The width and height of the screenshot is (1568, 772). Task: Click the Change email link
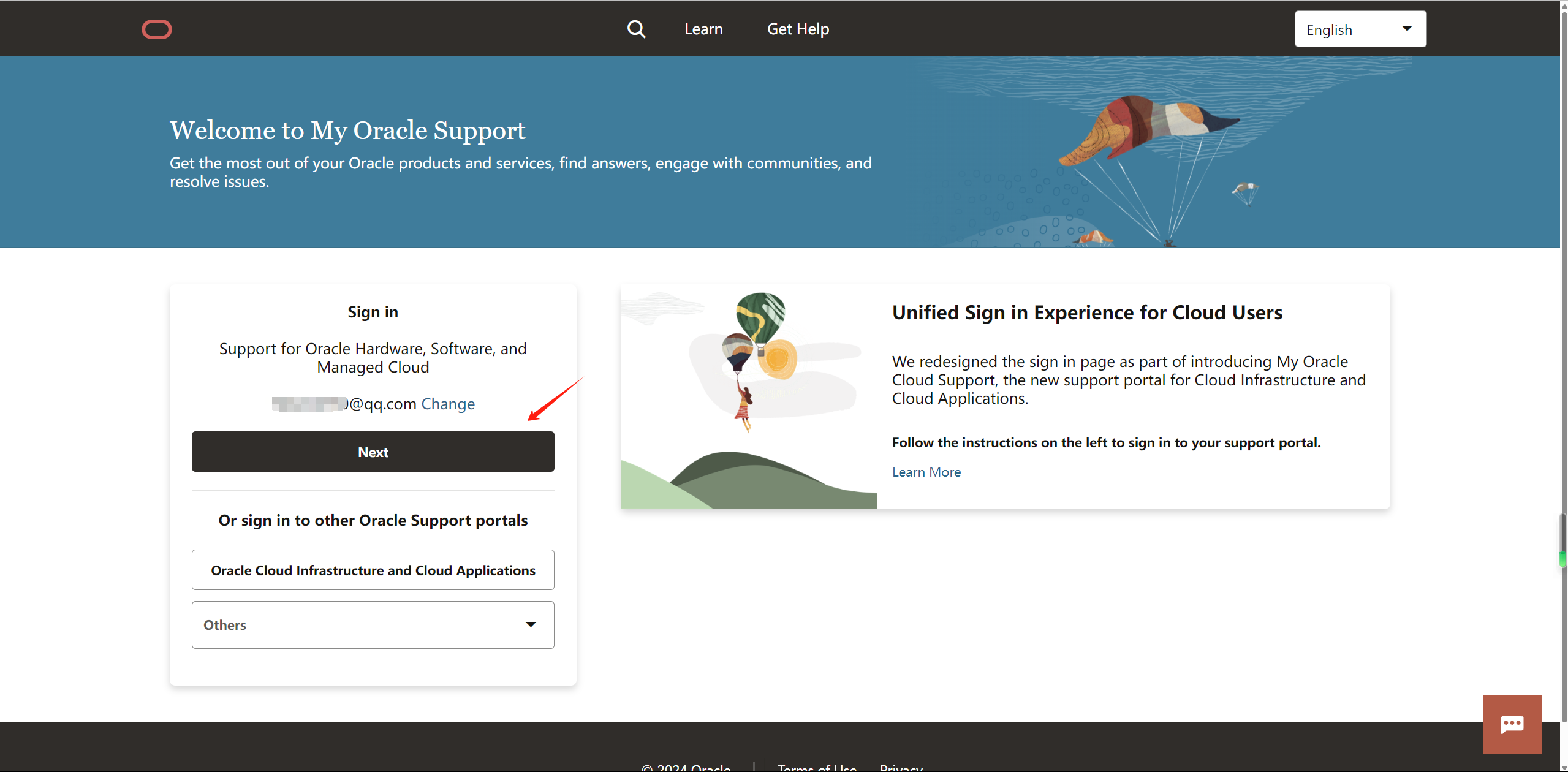[x=448, y=404]
